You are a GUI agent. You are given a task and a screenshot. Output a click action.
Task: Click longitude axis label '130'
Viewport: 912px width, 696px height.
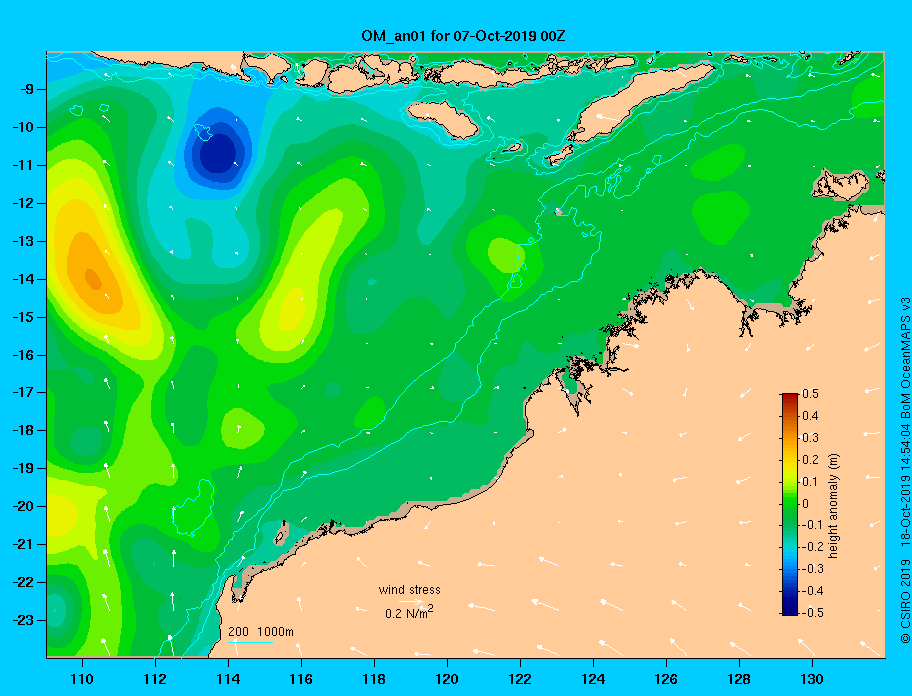click(812, 679)
